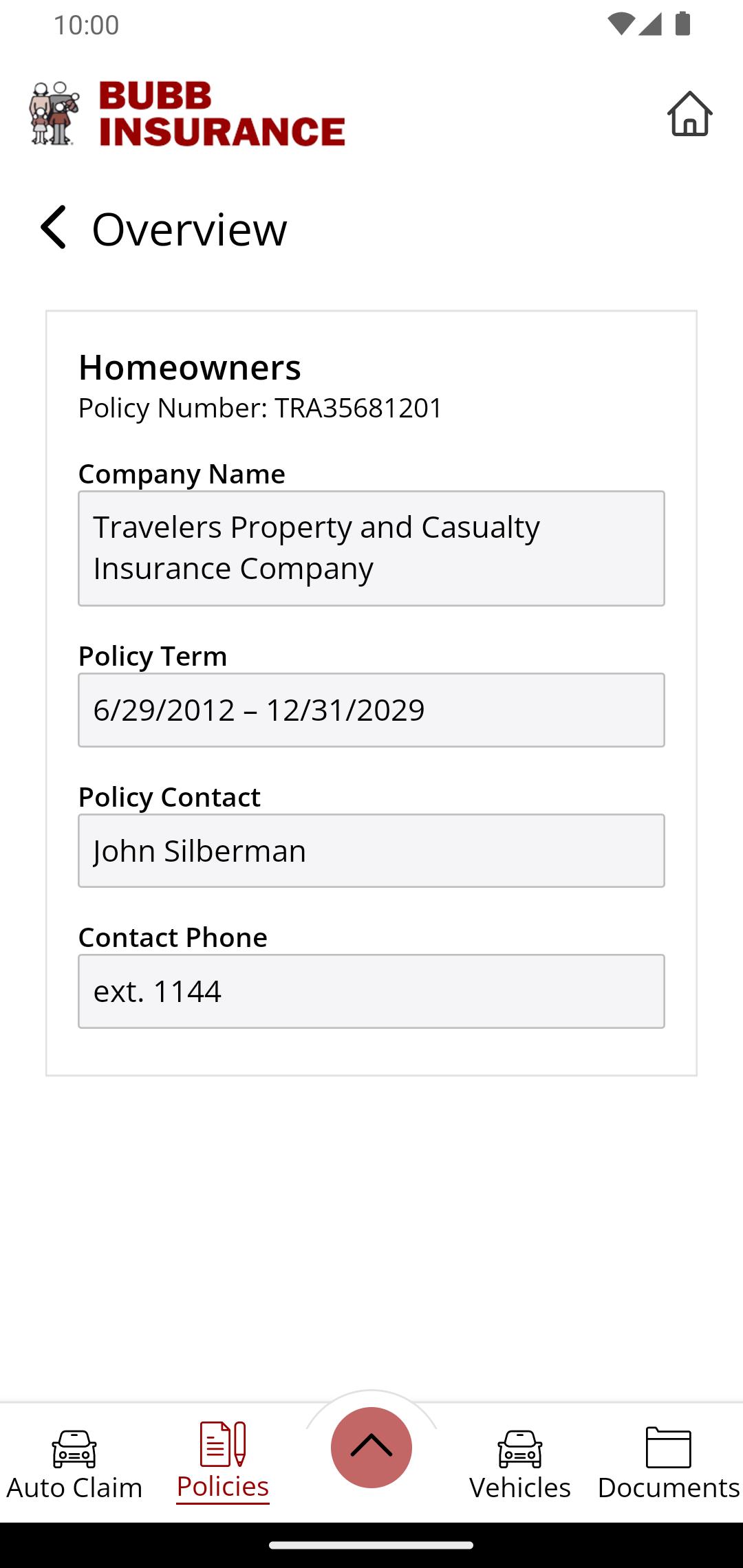Go back using the Overview arrow

(54, 227)
